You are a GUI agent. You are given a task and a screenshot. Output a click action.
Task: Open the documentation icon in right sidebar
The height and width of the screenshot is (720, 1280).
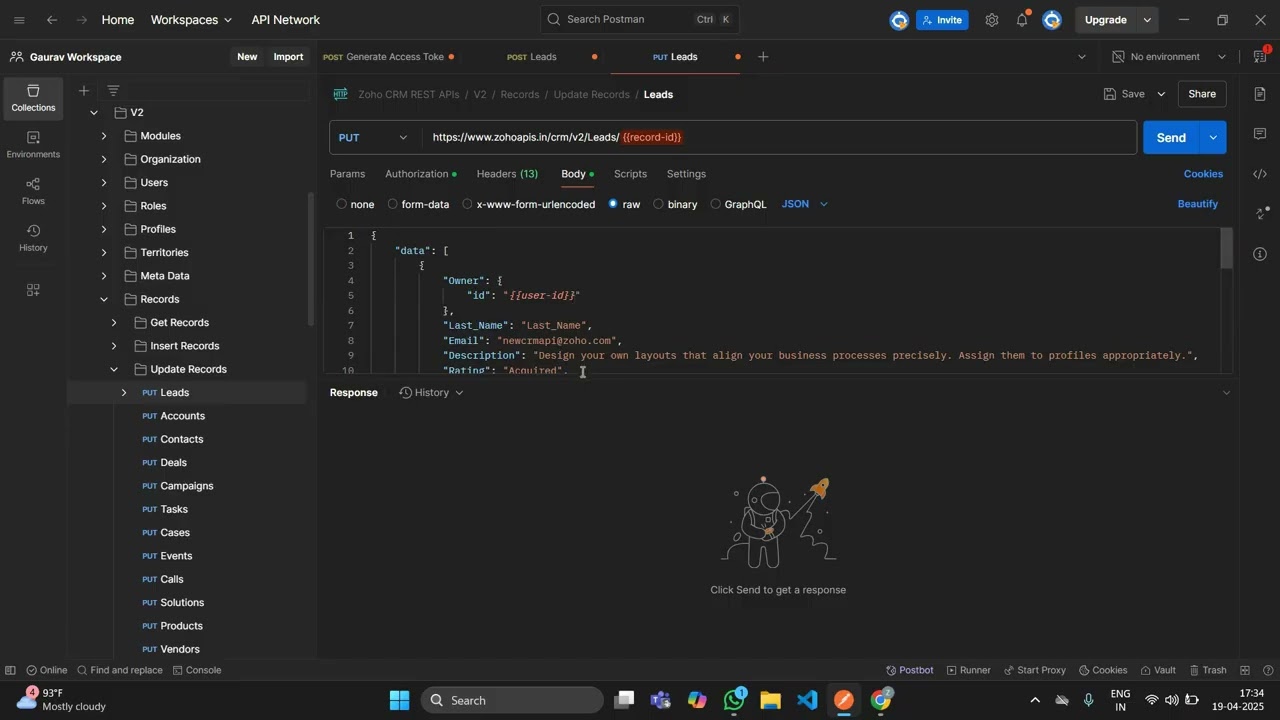[1260, 94]
